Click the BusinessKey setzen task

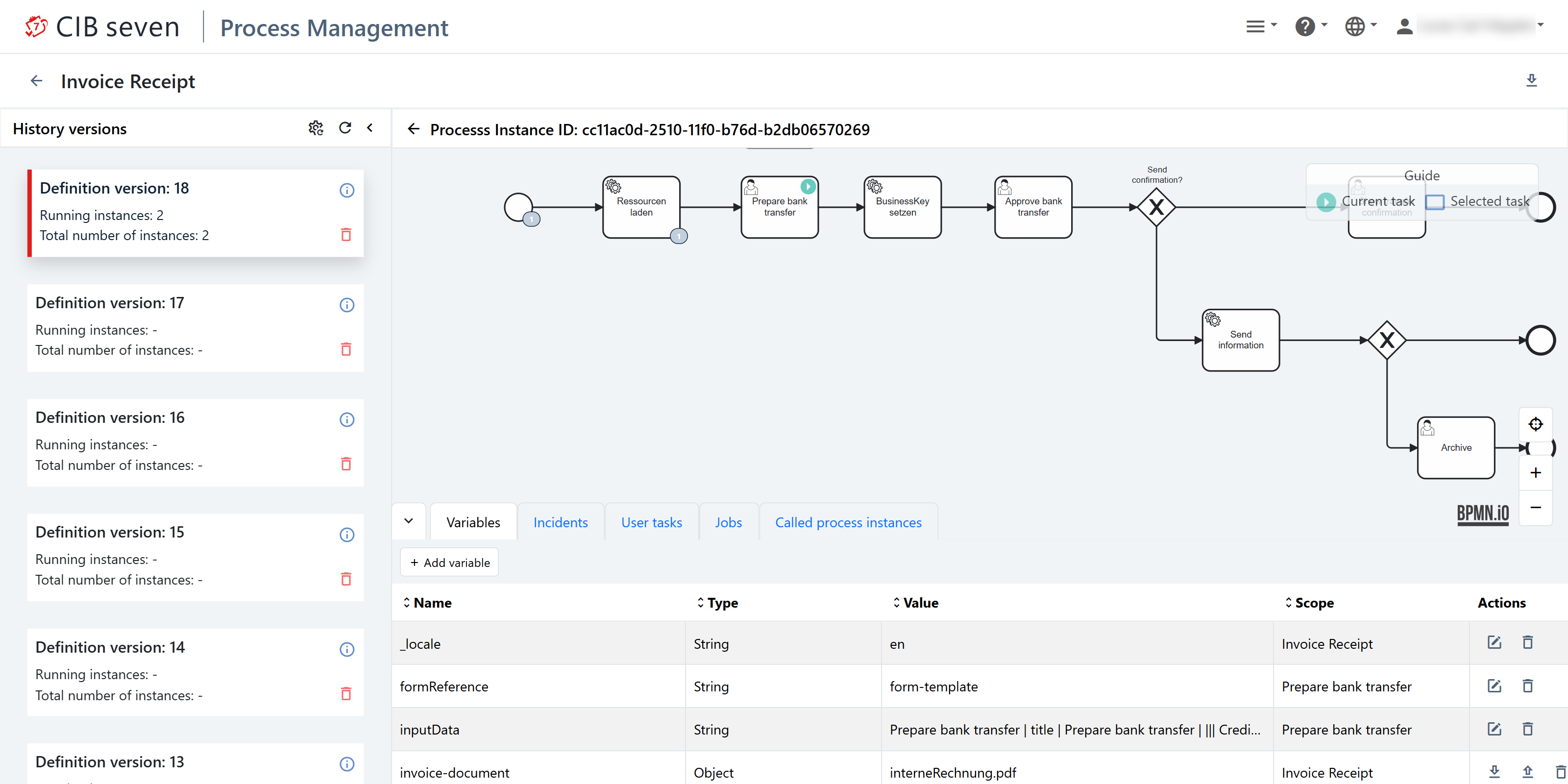coord(902,207)
